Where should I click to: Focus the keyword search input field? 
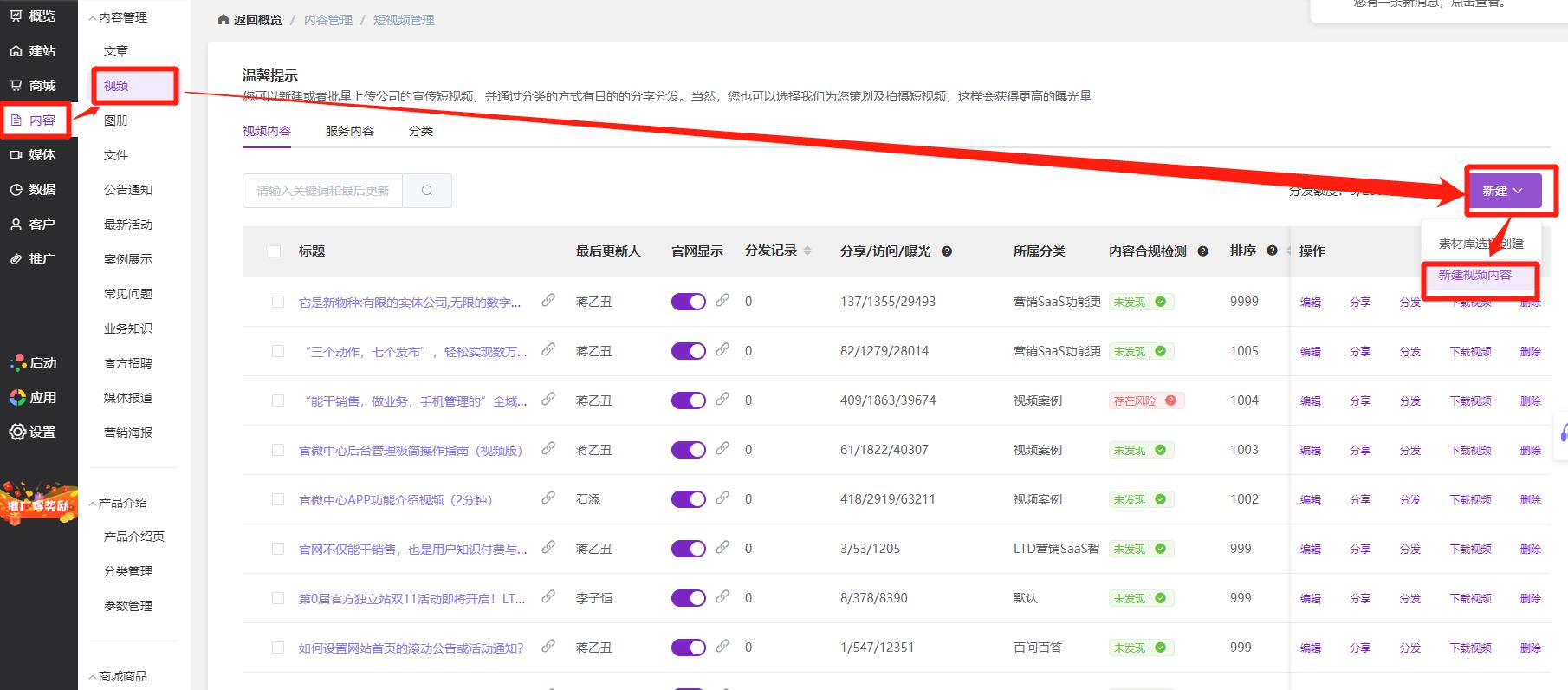(x=322, y=191)
